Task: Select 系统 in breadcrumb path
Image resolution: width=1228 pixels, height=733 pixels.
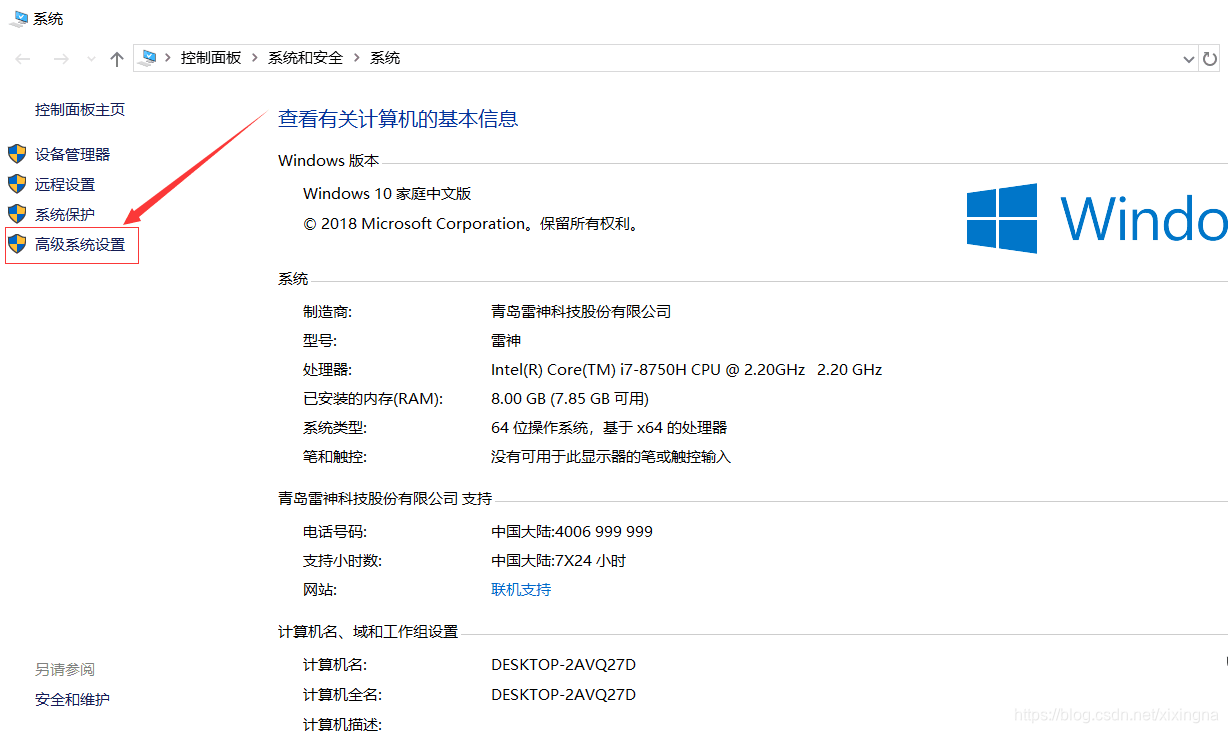Action: coord(385,58)
